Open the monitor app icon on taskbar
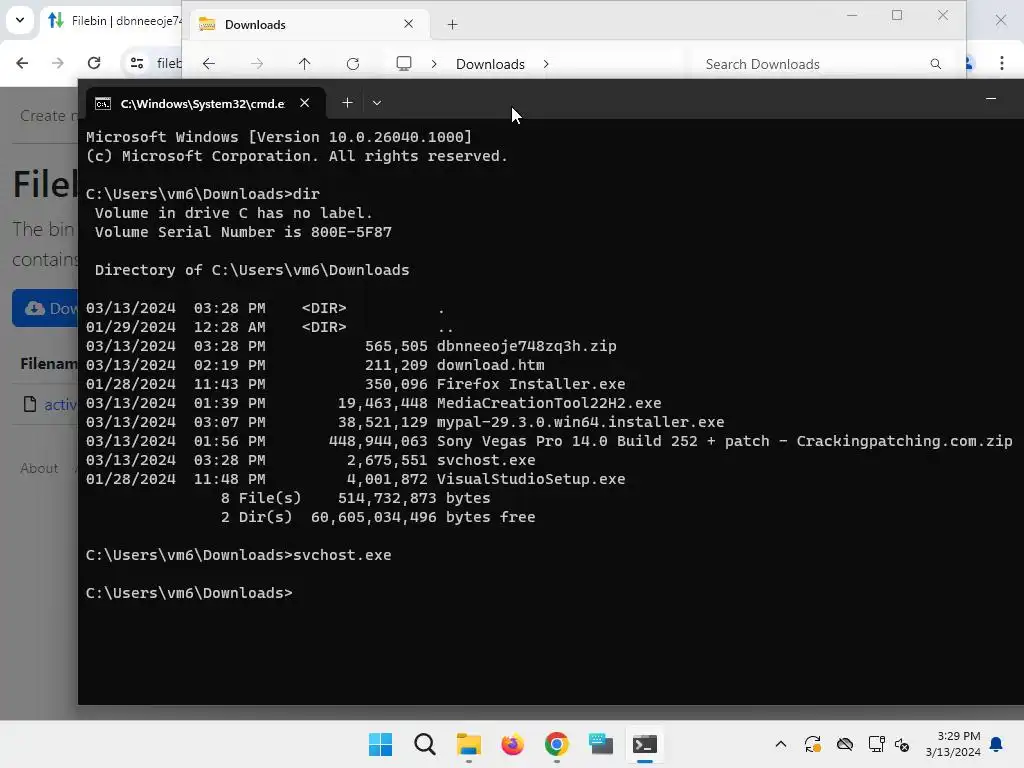The image size is (1024, 768). click(x=601, y=744)
